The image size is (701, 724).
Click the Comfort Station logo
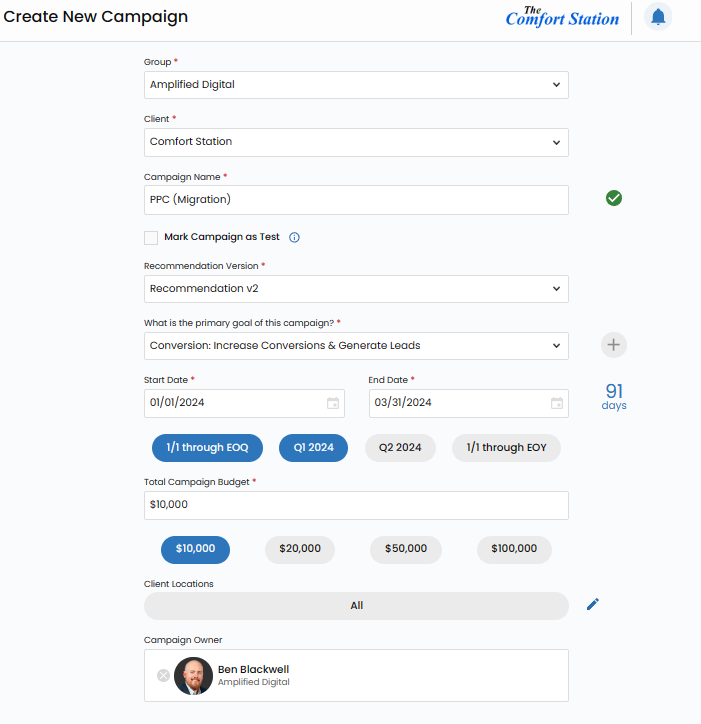coord(562,17)
